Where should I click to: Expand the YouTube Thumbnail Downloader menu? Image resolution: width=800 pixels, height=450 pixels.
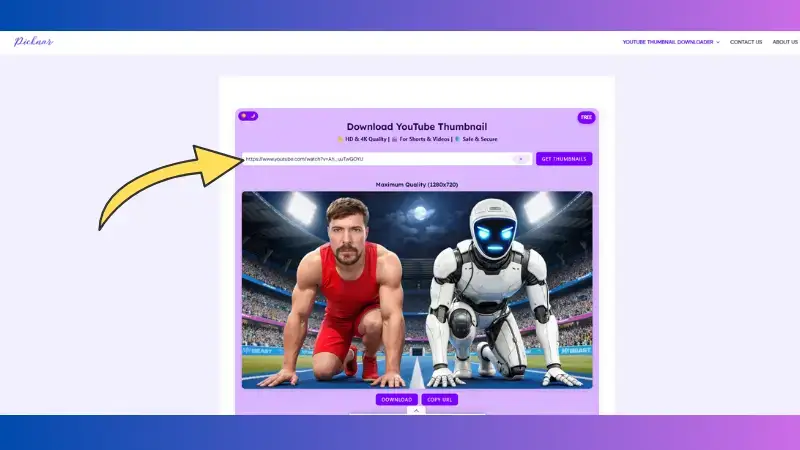pyautogui.click(x=668, y=42)
